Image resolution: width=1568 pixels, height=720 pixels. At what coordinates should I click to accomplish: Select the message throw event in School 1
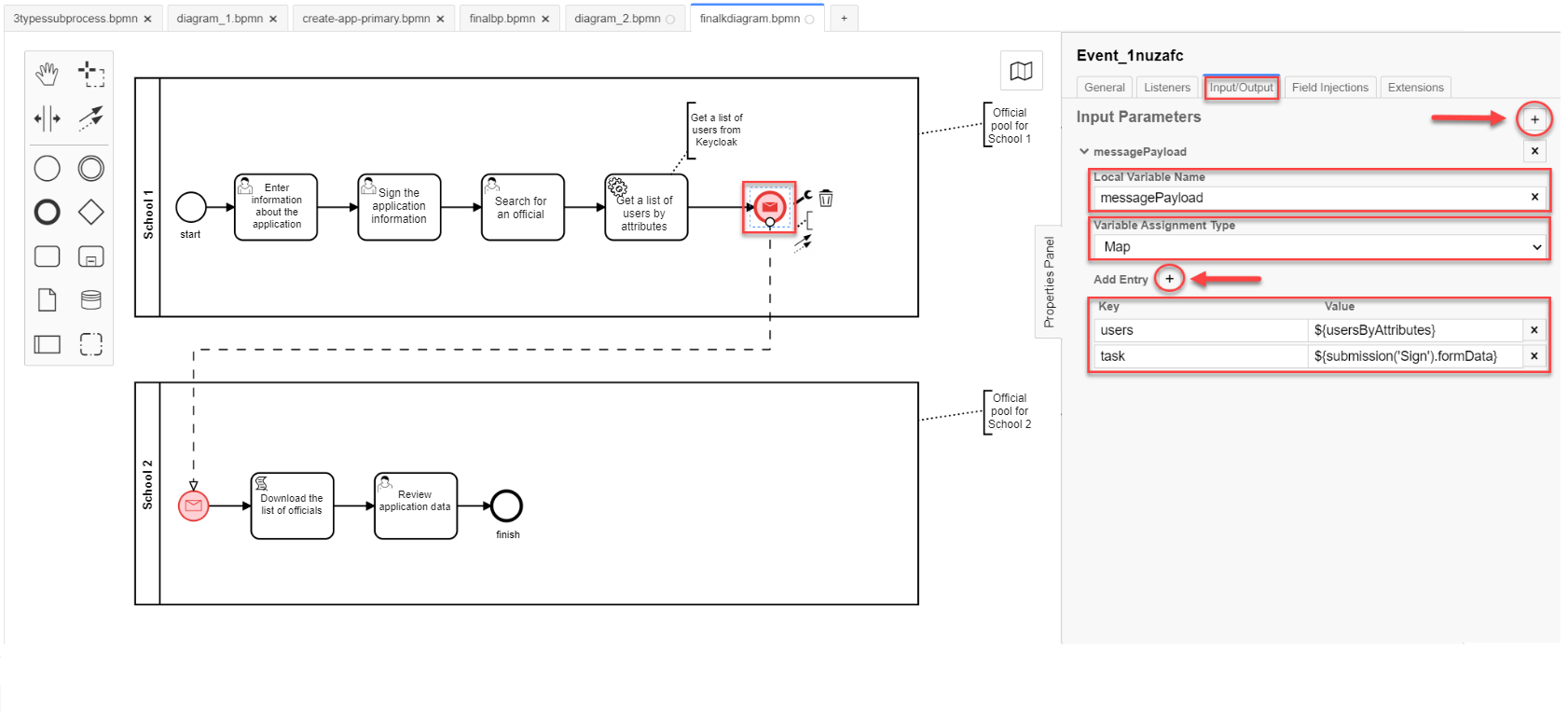[x=770, y=207]
